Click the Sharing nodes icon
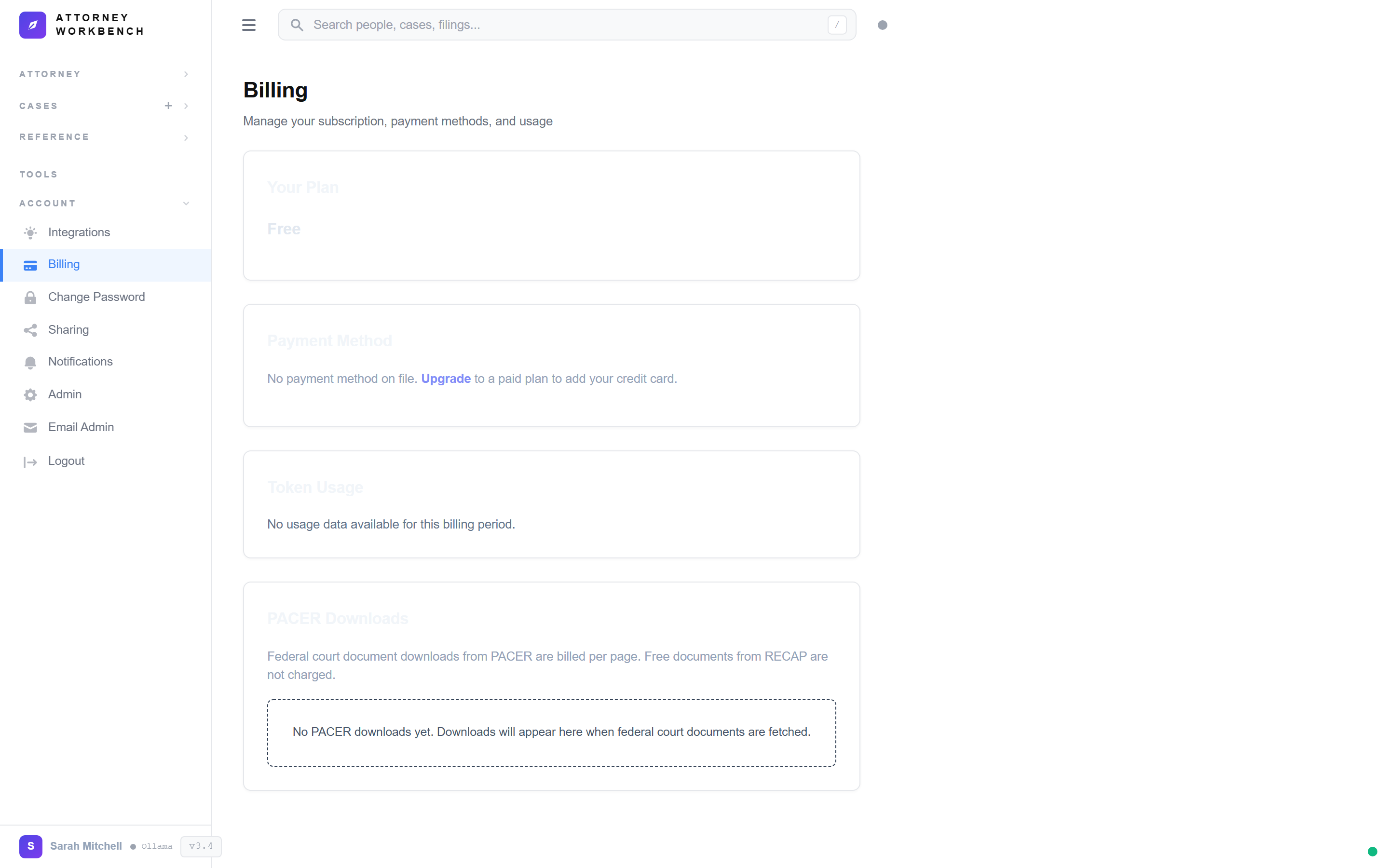 point(30,330)
